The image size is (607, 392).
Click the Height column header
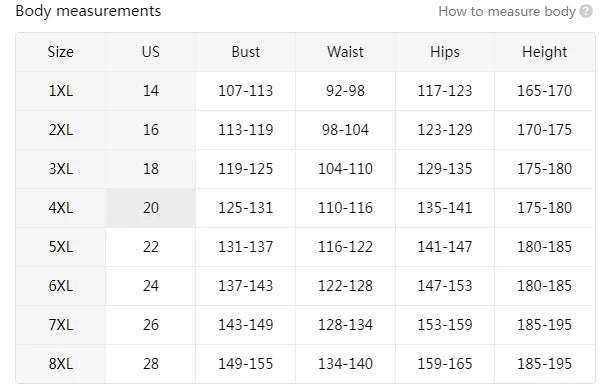(545, 52)
